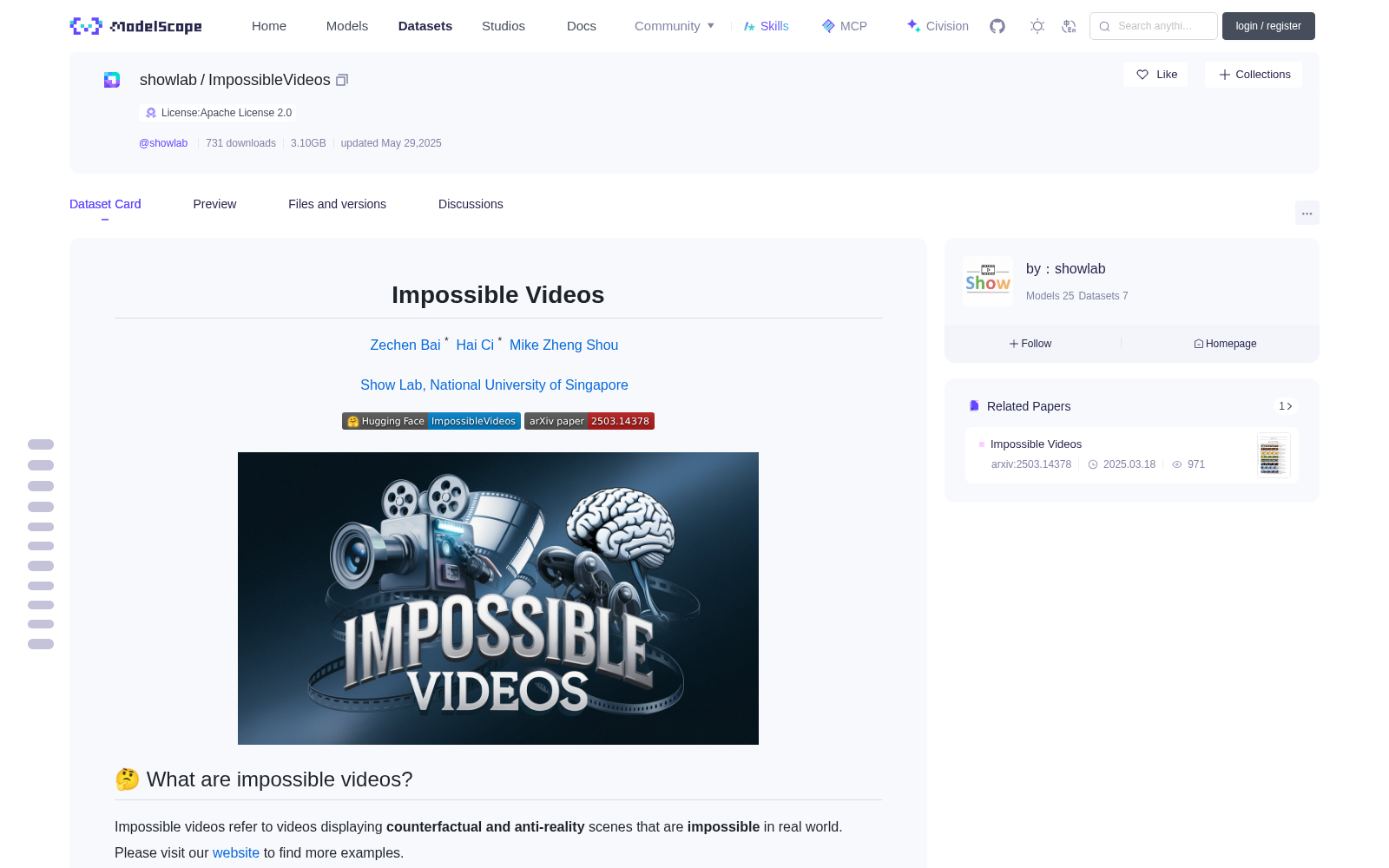Screen dimensions: 1389x868
Task: Click the License: Apache License 2.0 tag
Action: click(218, 113)
